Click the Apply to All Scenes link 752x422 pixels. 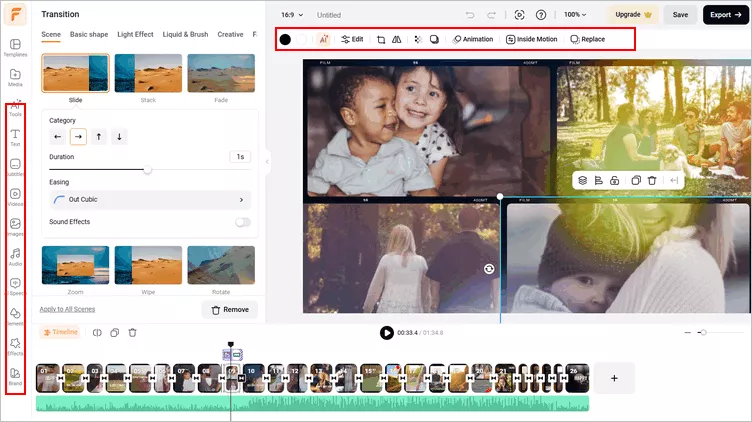(x=67, y=309)
